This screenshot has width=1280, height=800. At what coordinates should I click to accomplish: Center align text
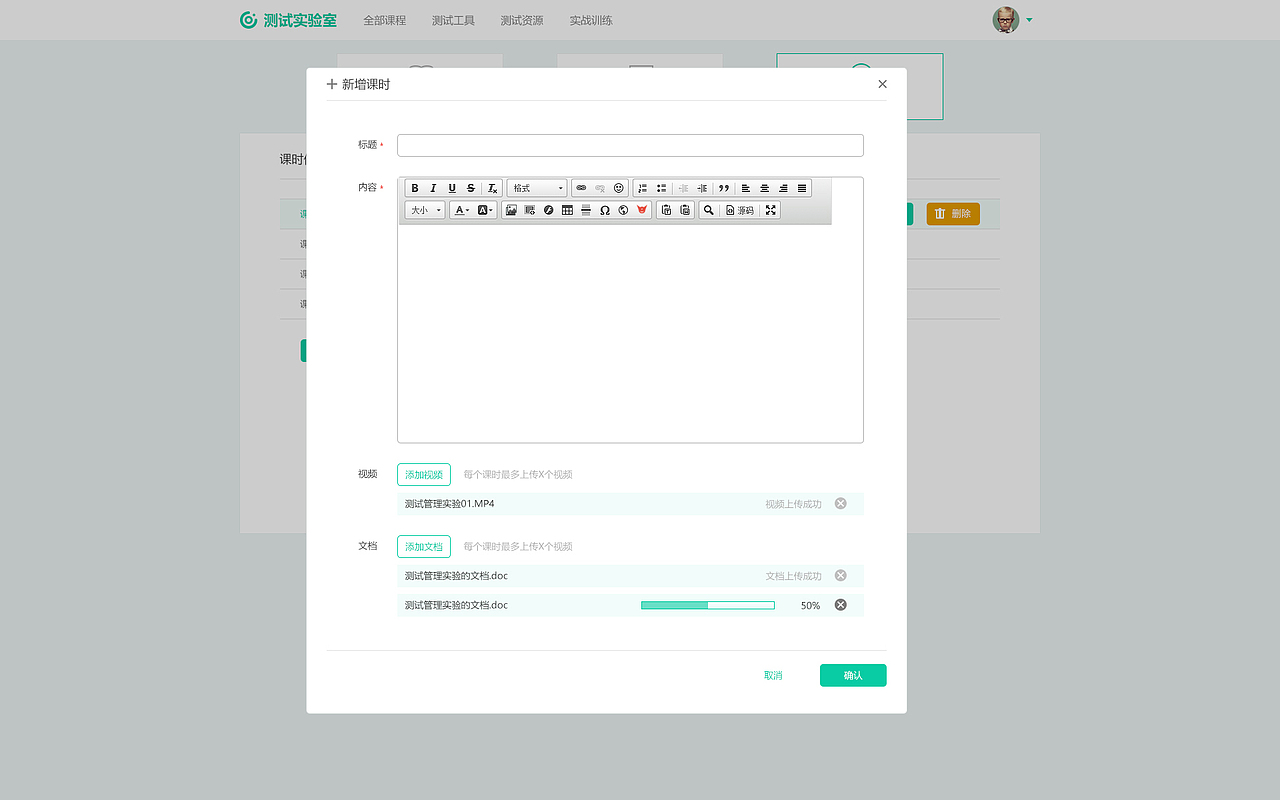(765, 188)
